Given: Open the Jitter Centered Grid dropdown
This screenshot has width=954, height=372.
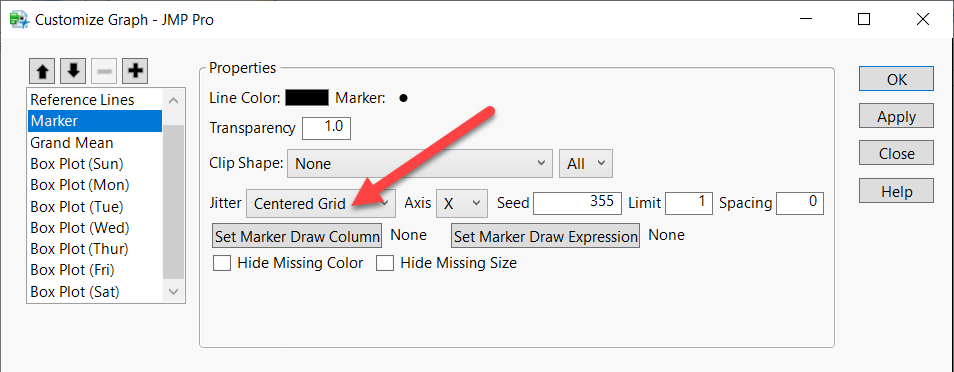Looking at the screenshot, I should point(321,203).
